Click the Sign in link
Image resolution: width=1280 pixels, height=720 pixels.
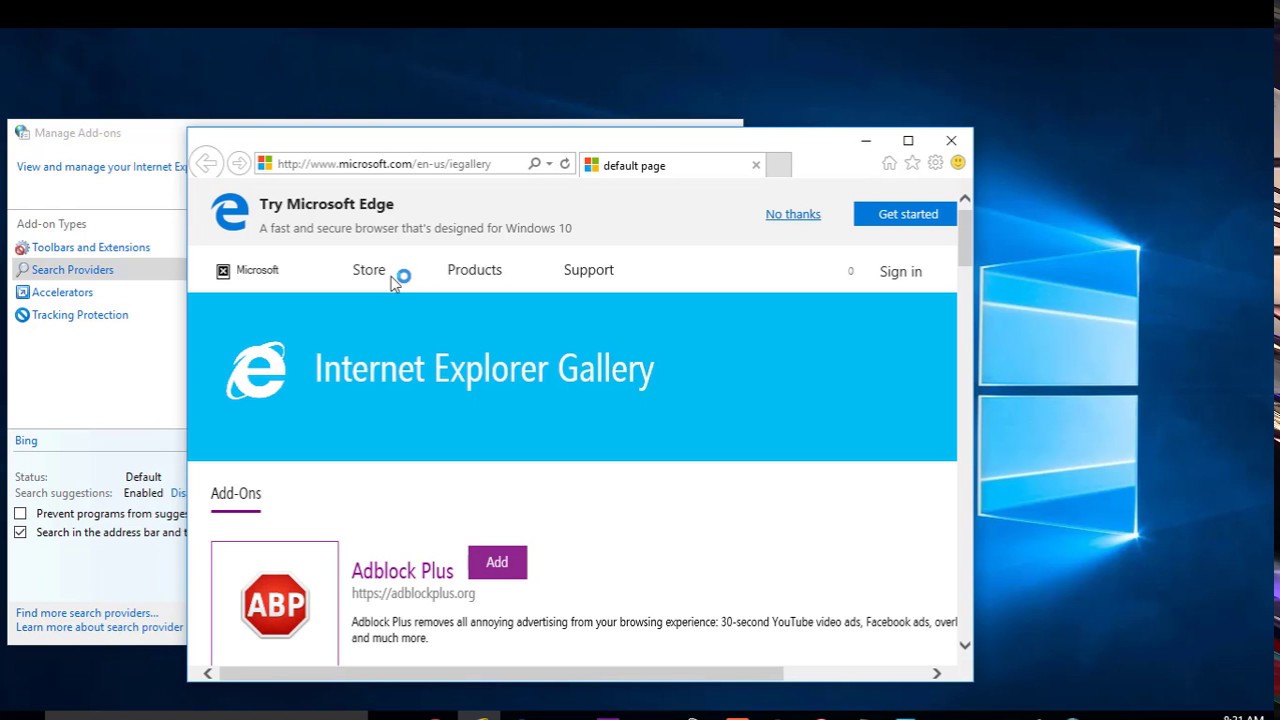point(900,271)
